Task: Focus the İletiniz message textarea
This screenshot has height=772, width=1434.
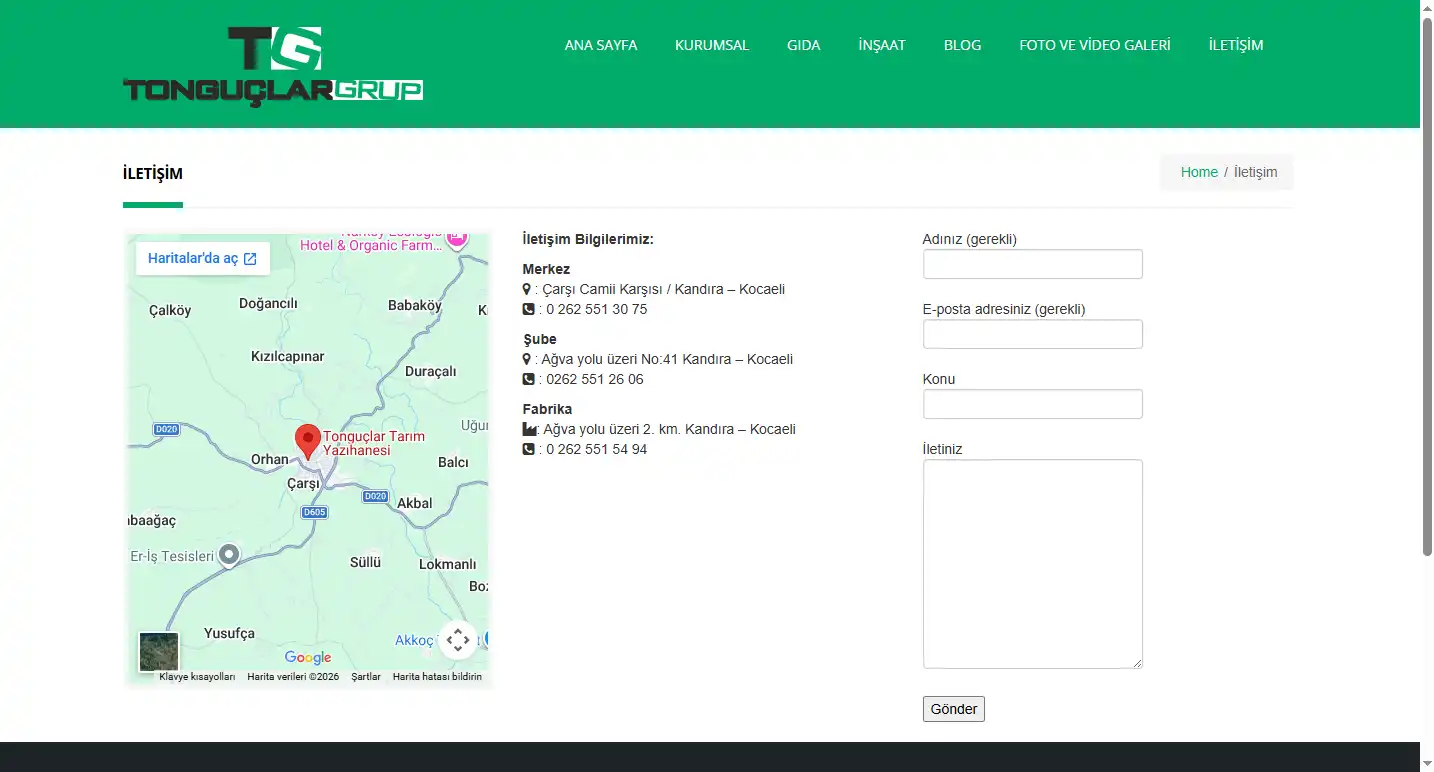Action: coord(1033,564)
